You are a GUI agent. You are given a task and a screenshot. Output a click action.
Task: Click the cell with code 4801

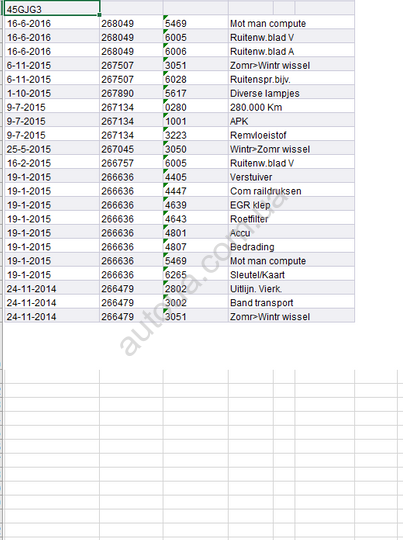[196, 232]
